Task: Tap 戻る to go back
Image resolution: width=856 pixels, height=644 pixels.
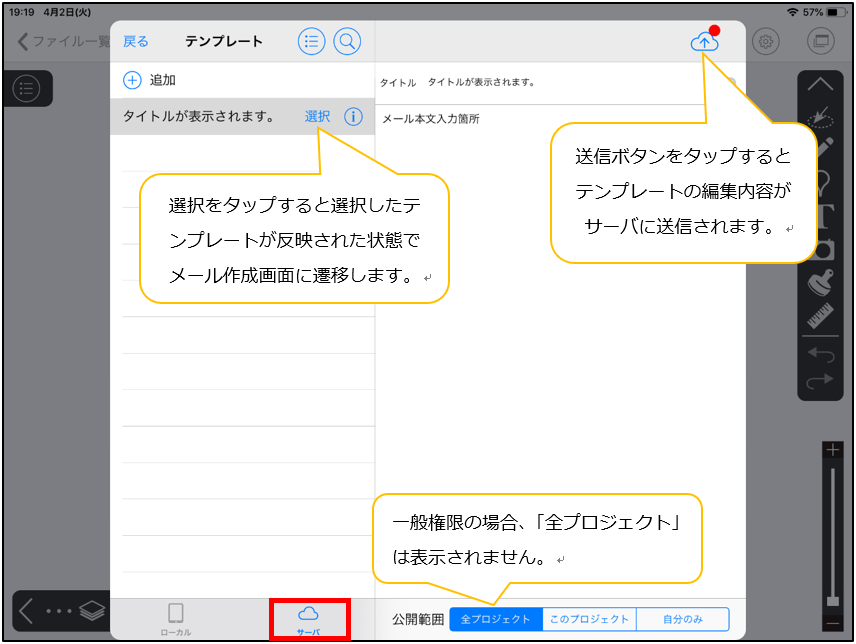Action: pos(136,42)
